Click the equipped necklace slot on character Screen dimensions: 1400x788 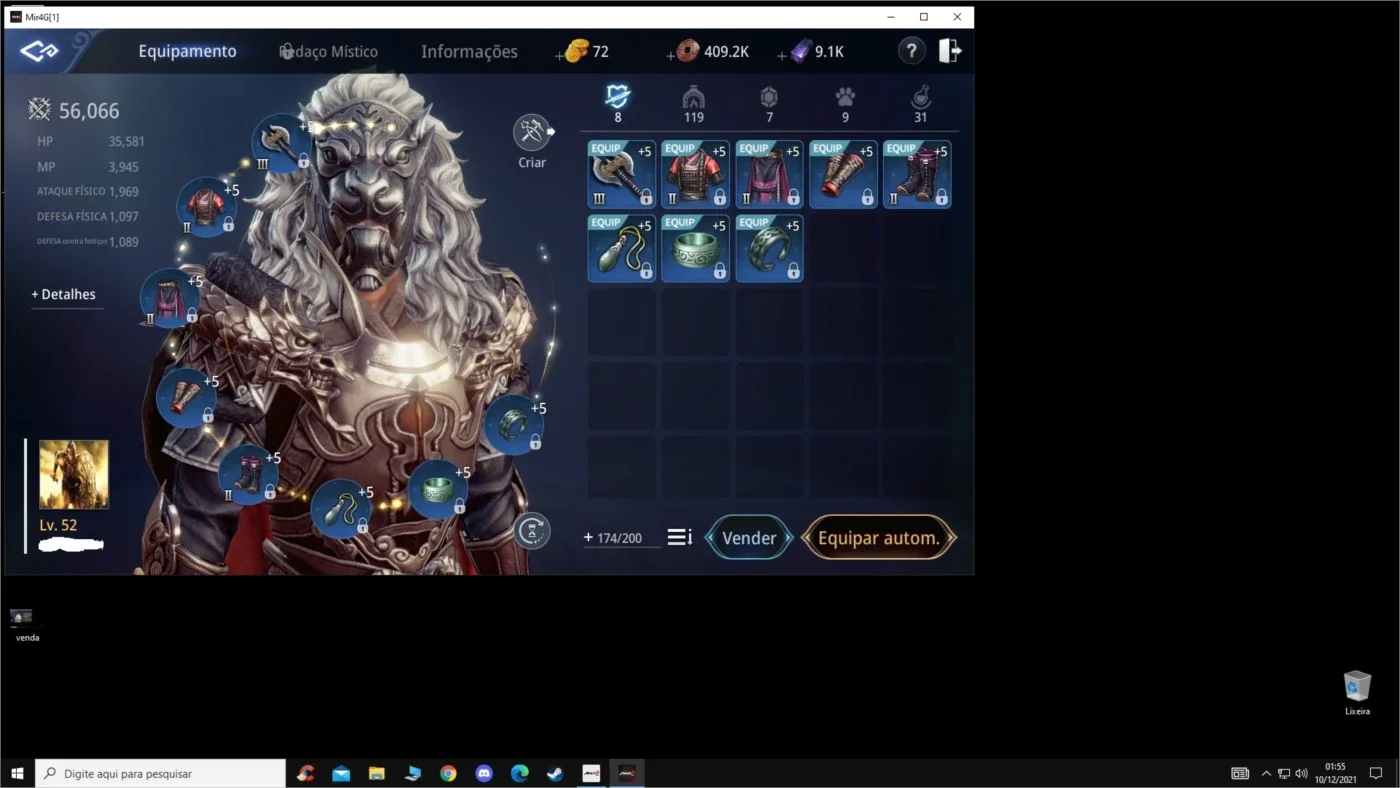point(341,509)
